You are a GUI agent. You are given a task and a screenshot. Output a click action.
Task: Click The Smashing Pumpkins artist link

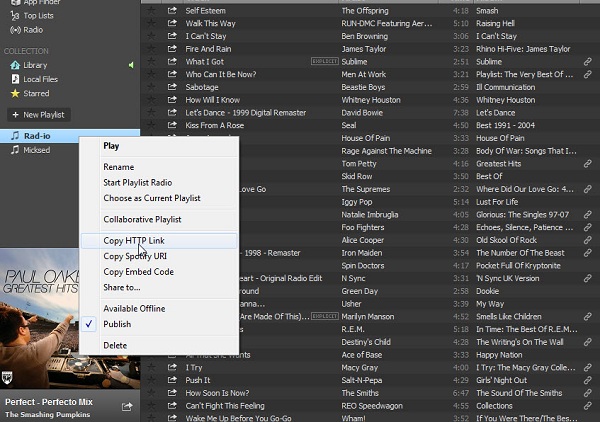pyautogui.click(x=50, y=414)
